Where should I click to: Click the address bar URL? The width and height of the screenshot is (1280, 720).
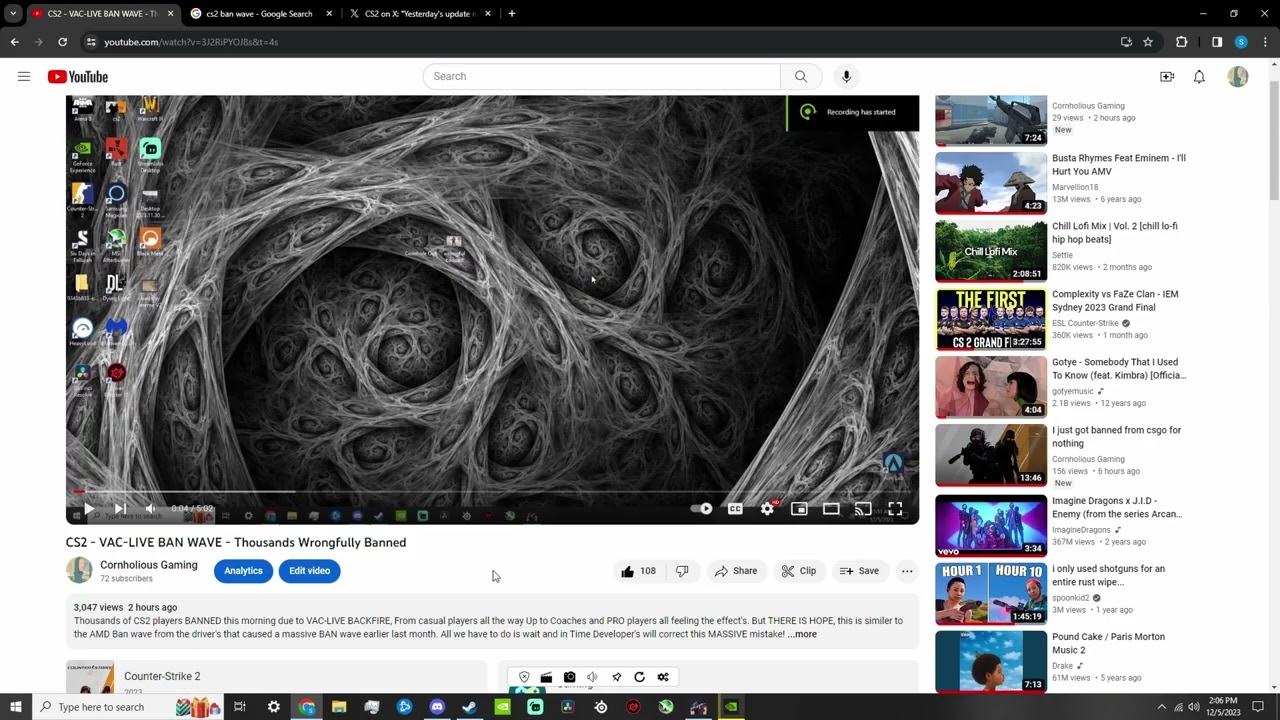coord(191,42)
